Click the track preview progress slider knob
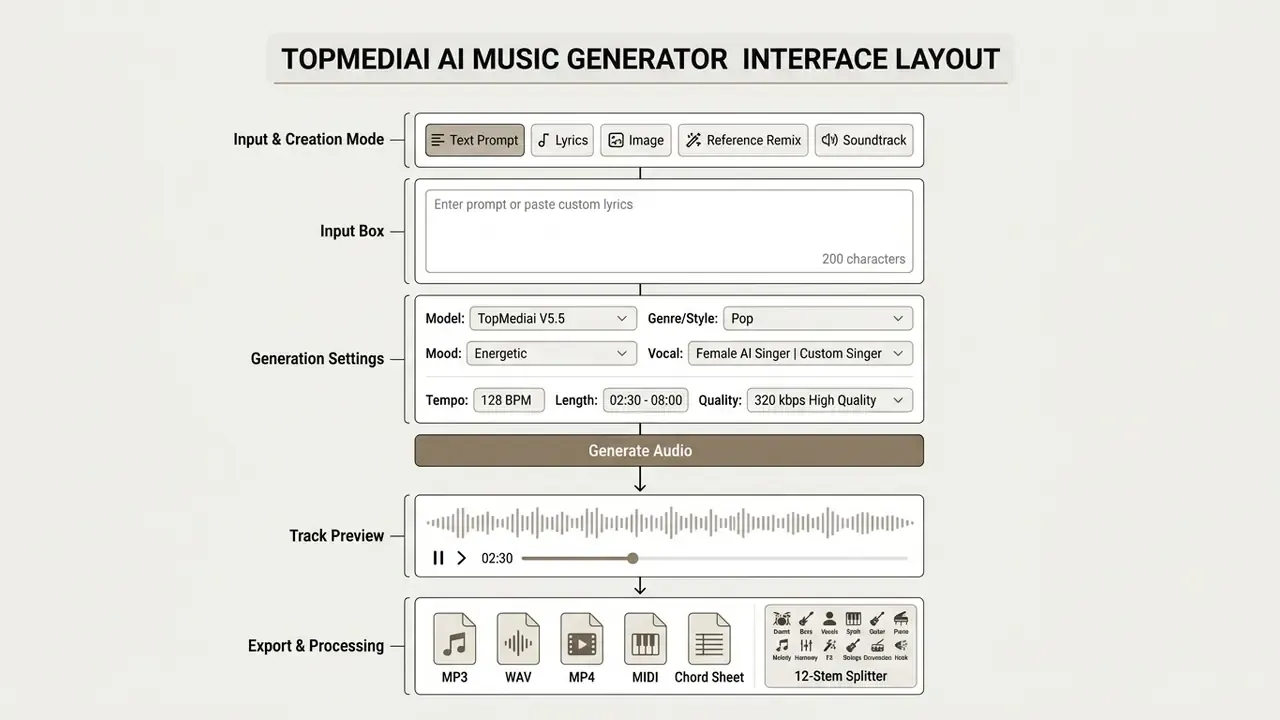1280x720 pixels. (x=633, y=558)
